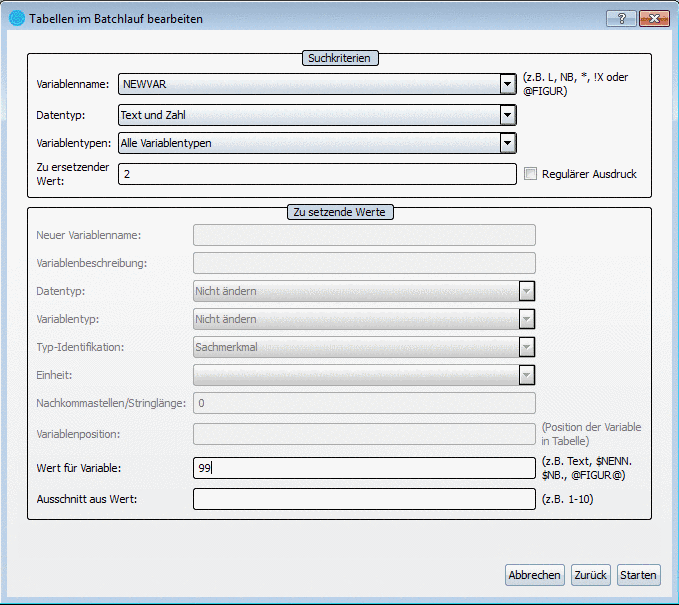The width and height of the screenshot is (679, 605).
Task: Click the Starten button
Action: pyautogui.click(x=638, y=575)
